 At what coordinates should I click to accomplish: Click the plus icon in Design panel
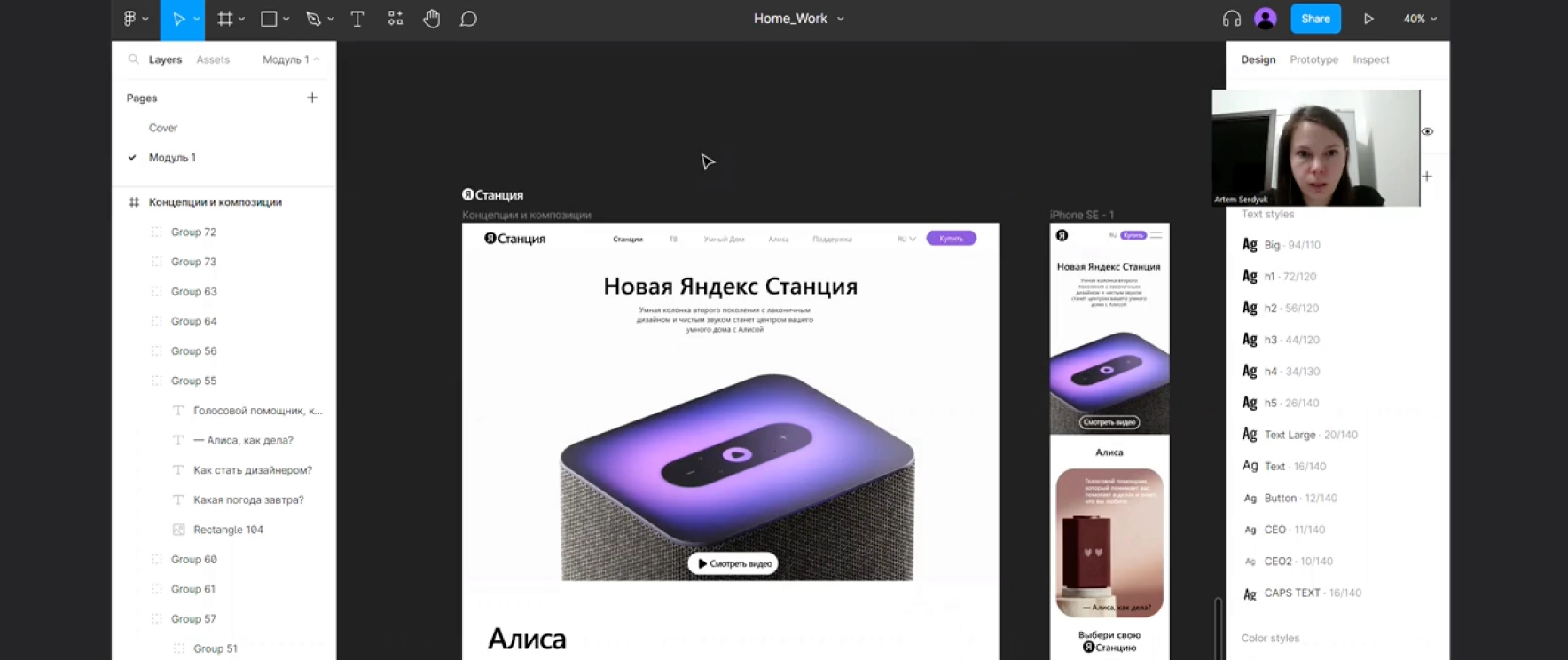pos(1427,177)
